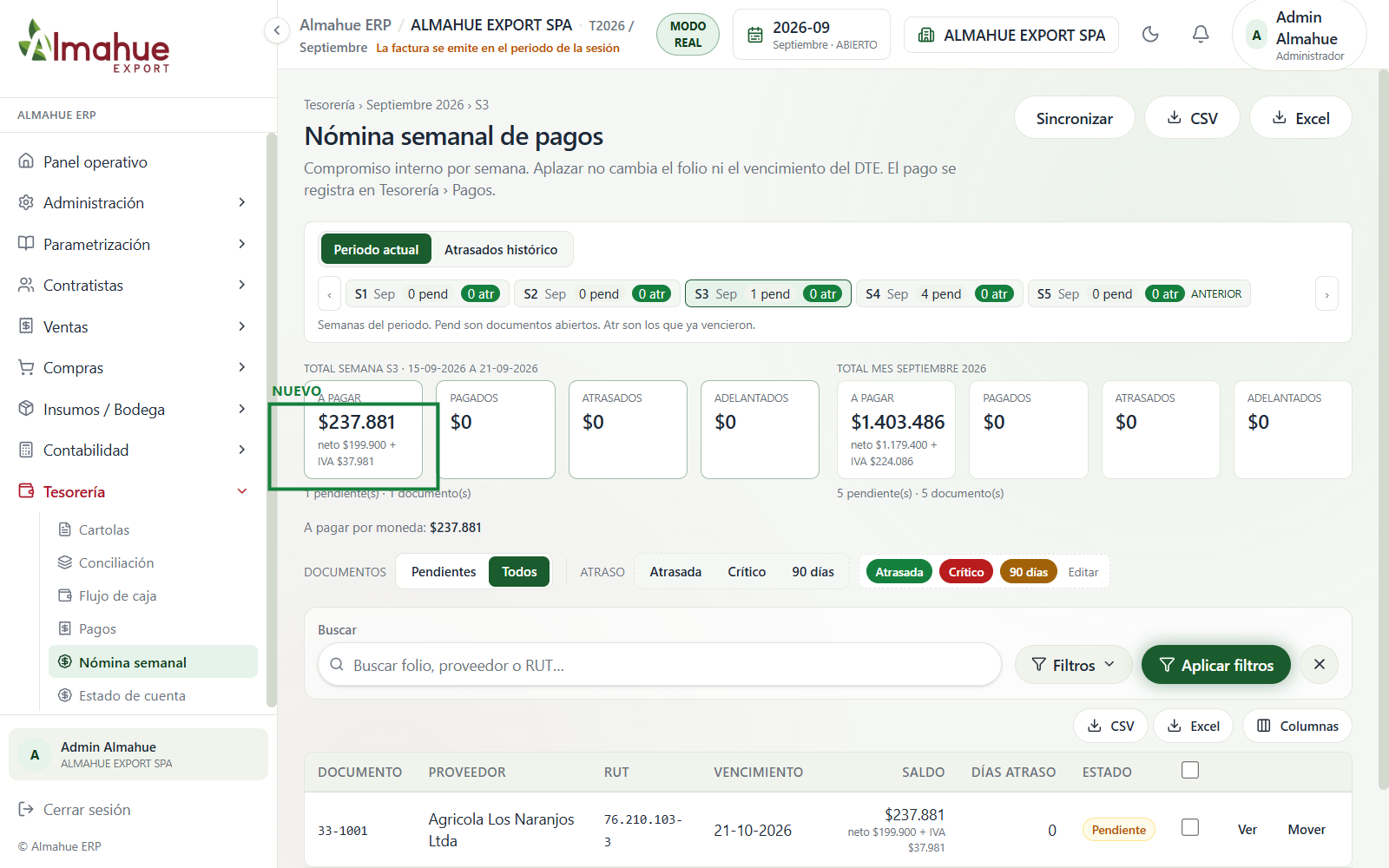Toggle dark mode moon icon
Screen dimensions: 1389x868
click(1150, 35)
